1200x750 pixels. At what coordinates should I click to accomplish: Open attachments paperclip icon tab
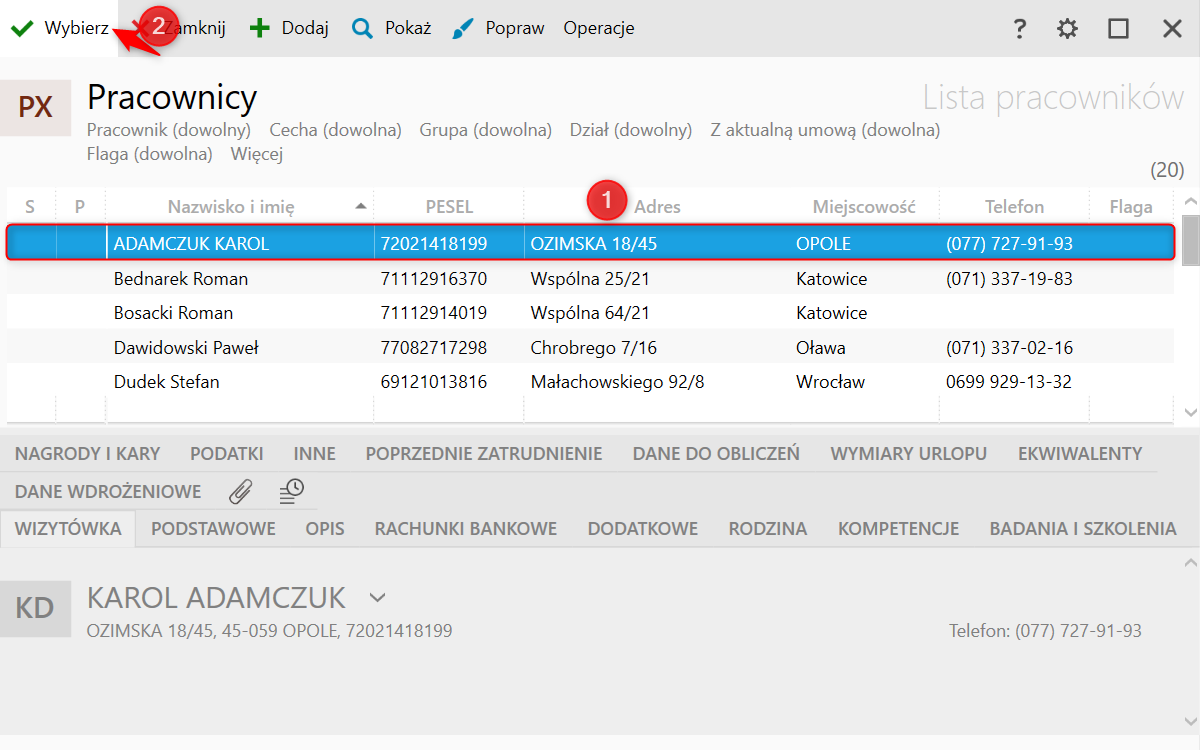(241, 491)
